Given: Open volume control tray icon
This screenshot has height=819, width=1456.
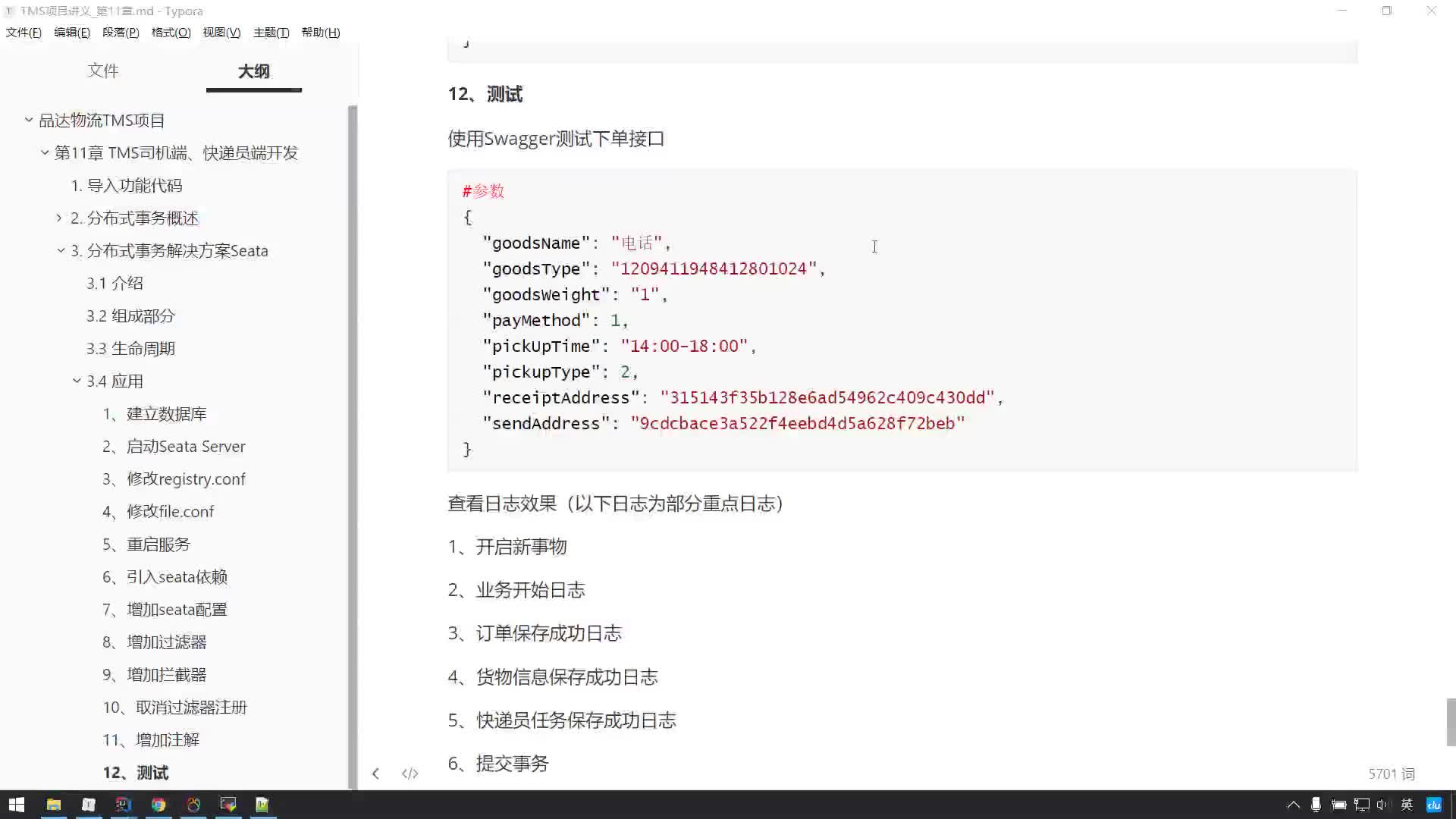Looking at the screenshot, I should coord(1382,805).
